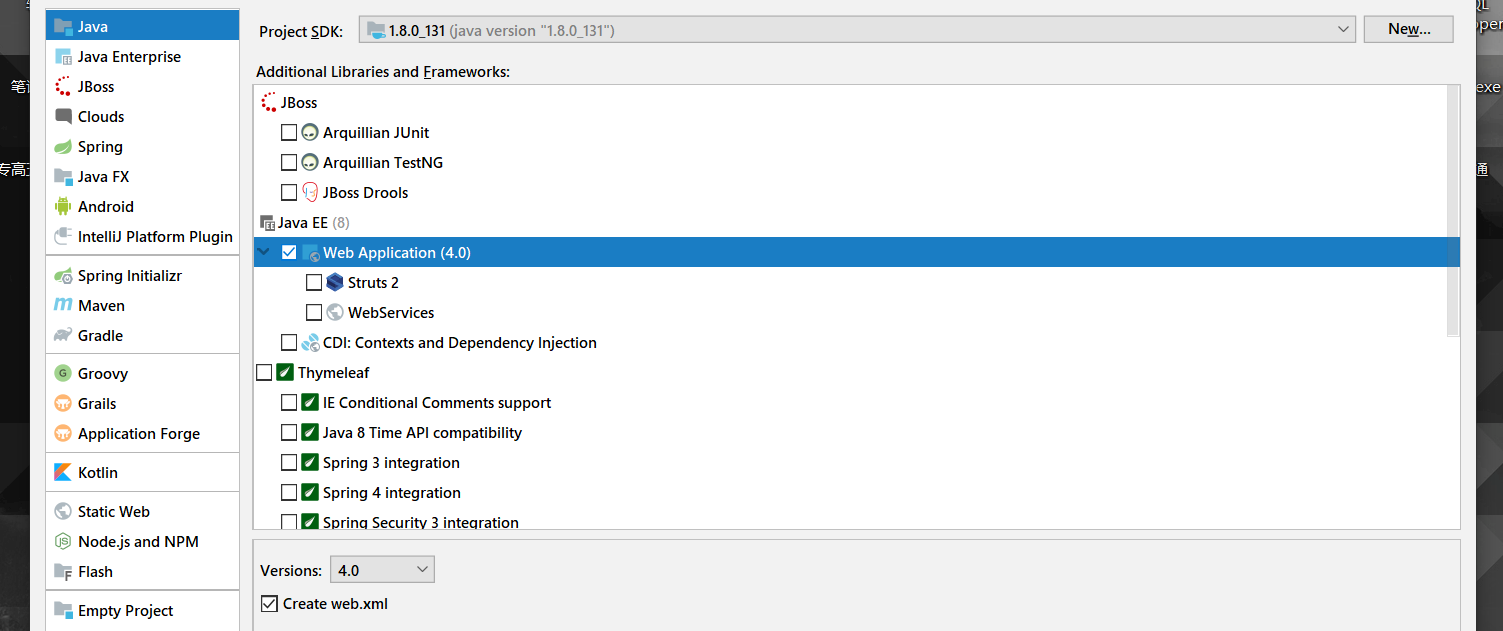Enable JBoss Drools checkbox
1503x631 pixels.
289,192
